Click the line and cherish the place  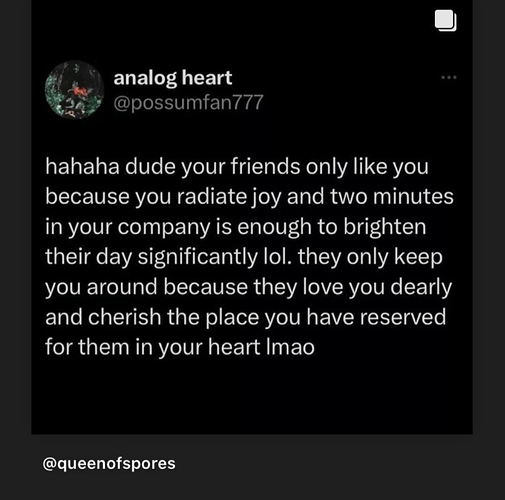pyautogui.click(x=245, y=317)
